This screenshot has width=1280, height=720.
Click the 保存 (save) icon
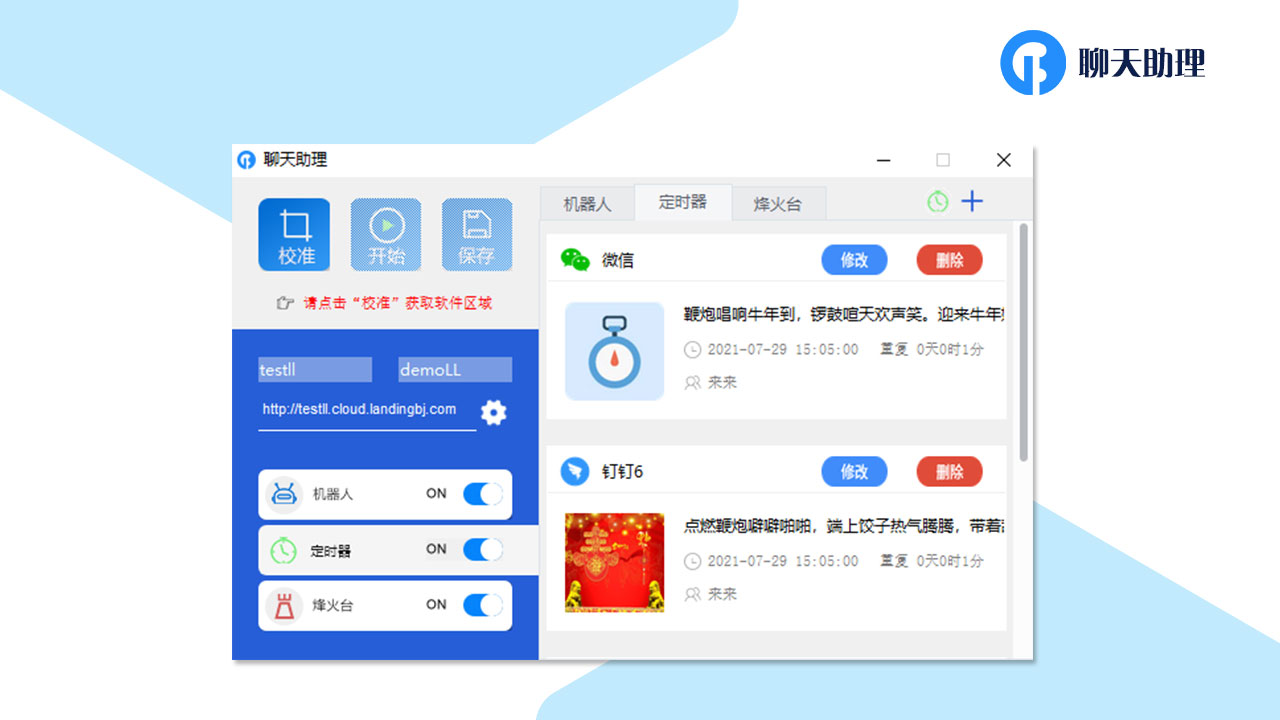tap(477, 234)
